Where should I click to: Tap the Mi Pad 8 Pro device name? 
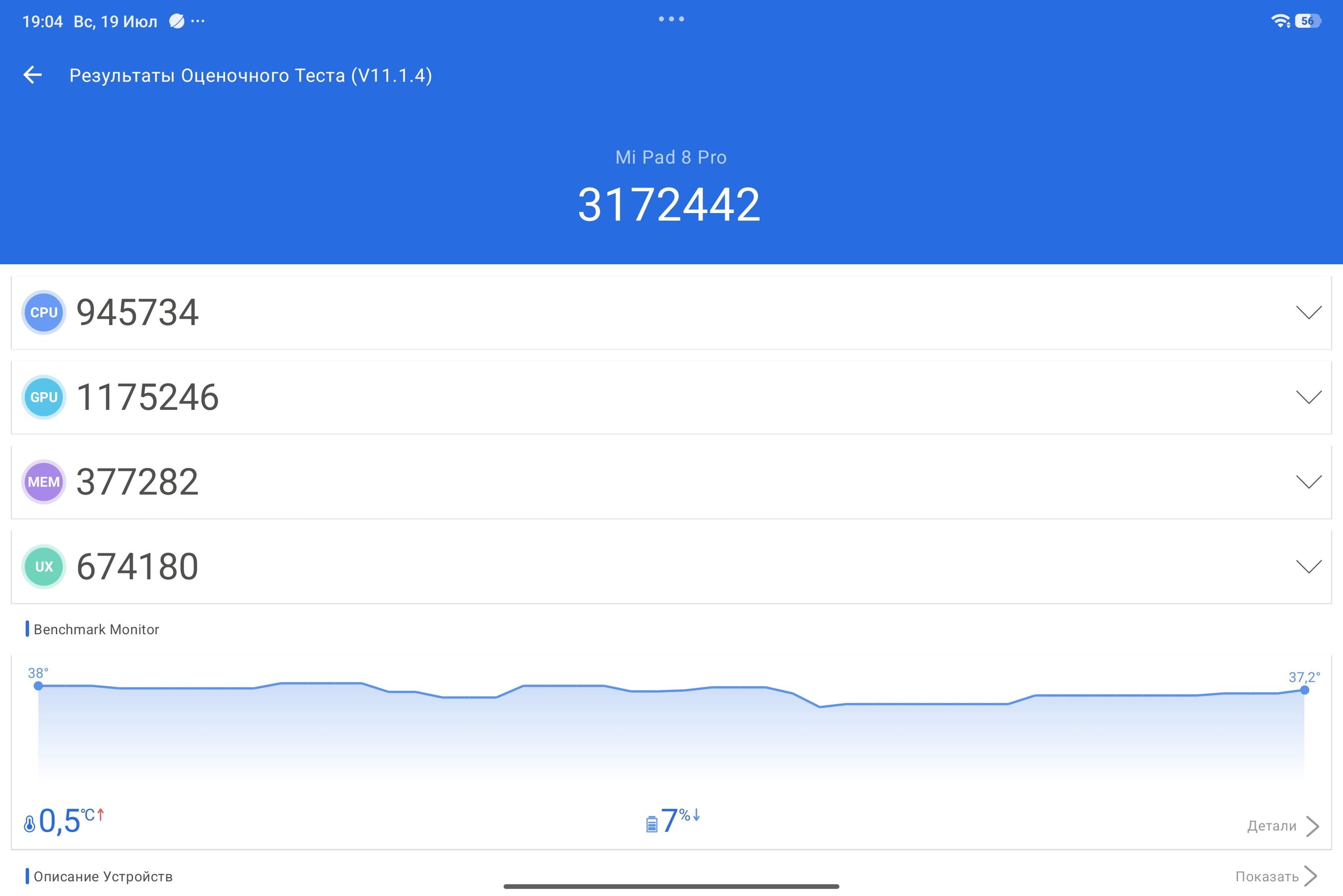[x=671, y=157]
